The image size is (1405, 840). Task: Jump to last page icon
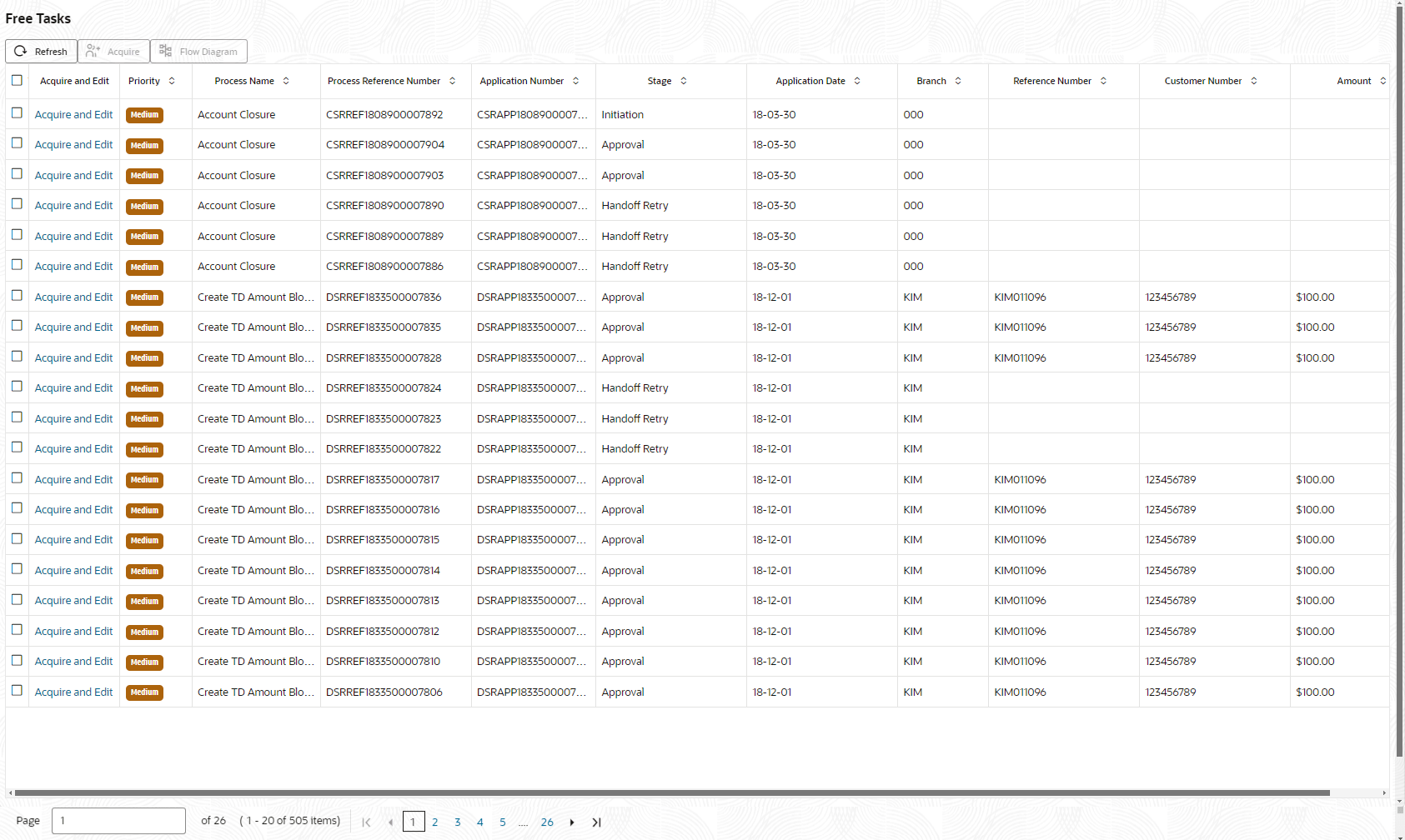[x=596, y=822]
